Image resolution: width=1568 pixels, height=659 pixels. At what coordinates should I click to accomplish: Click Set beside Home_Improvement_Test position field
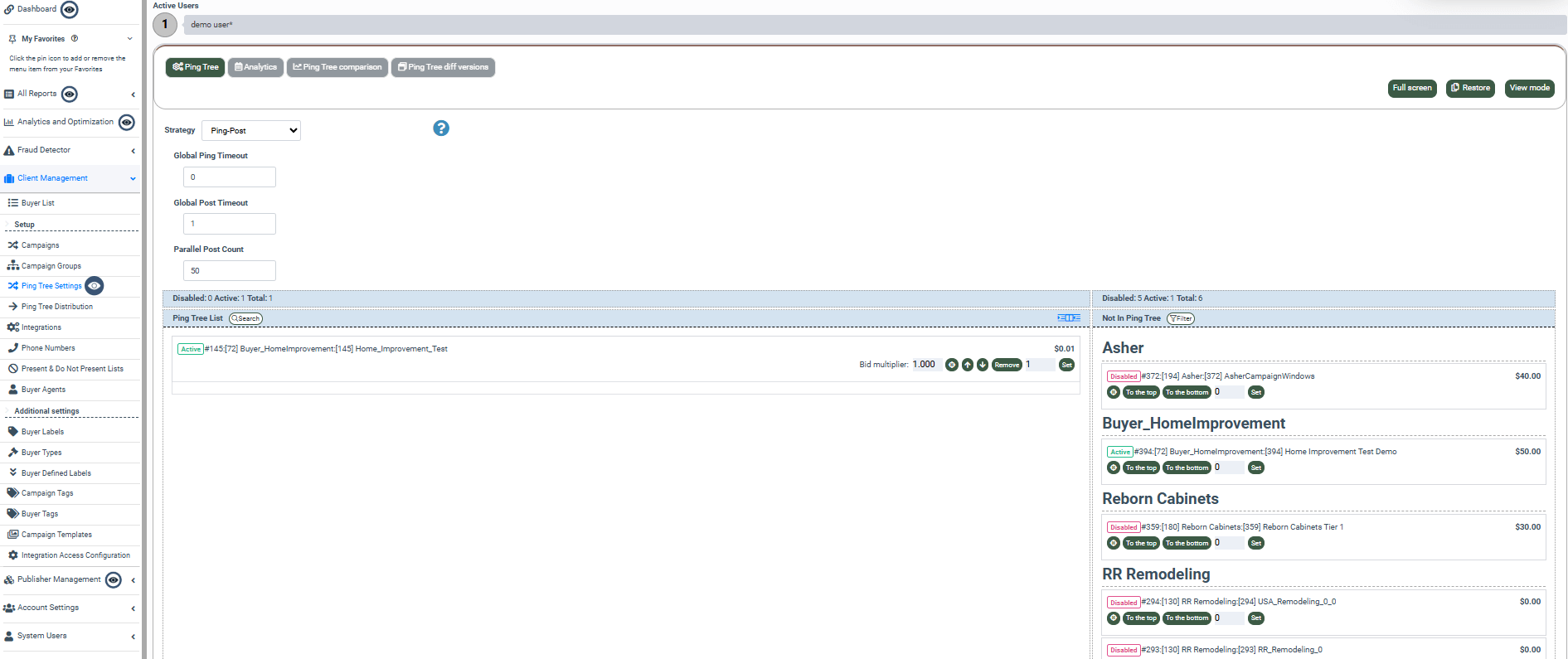[1067, 365]
